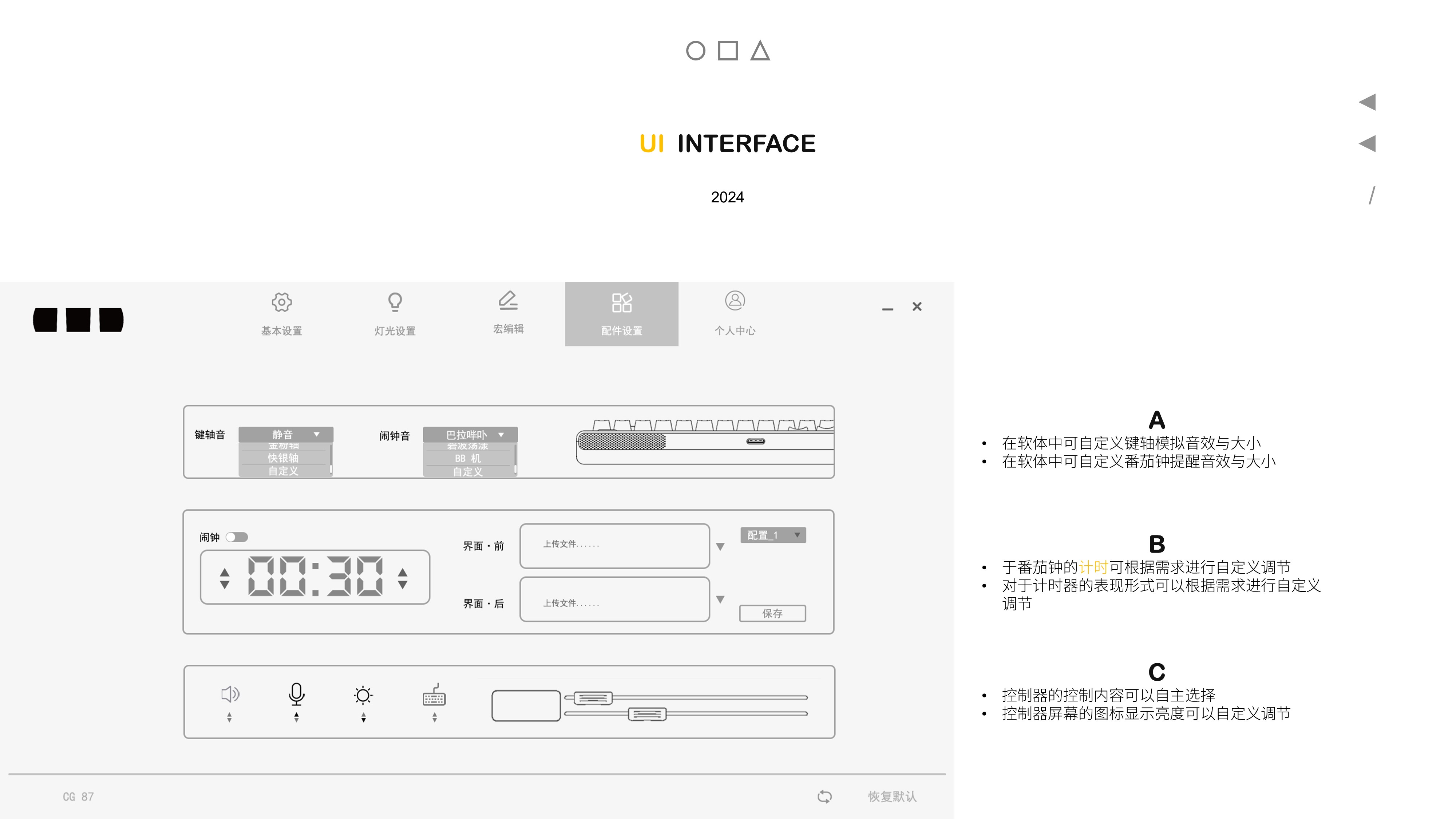1456x819 pixels.
Task: Select 快银轴 from the switch sound list
Action: (285, 458)
